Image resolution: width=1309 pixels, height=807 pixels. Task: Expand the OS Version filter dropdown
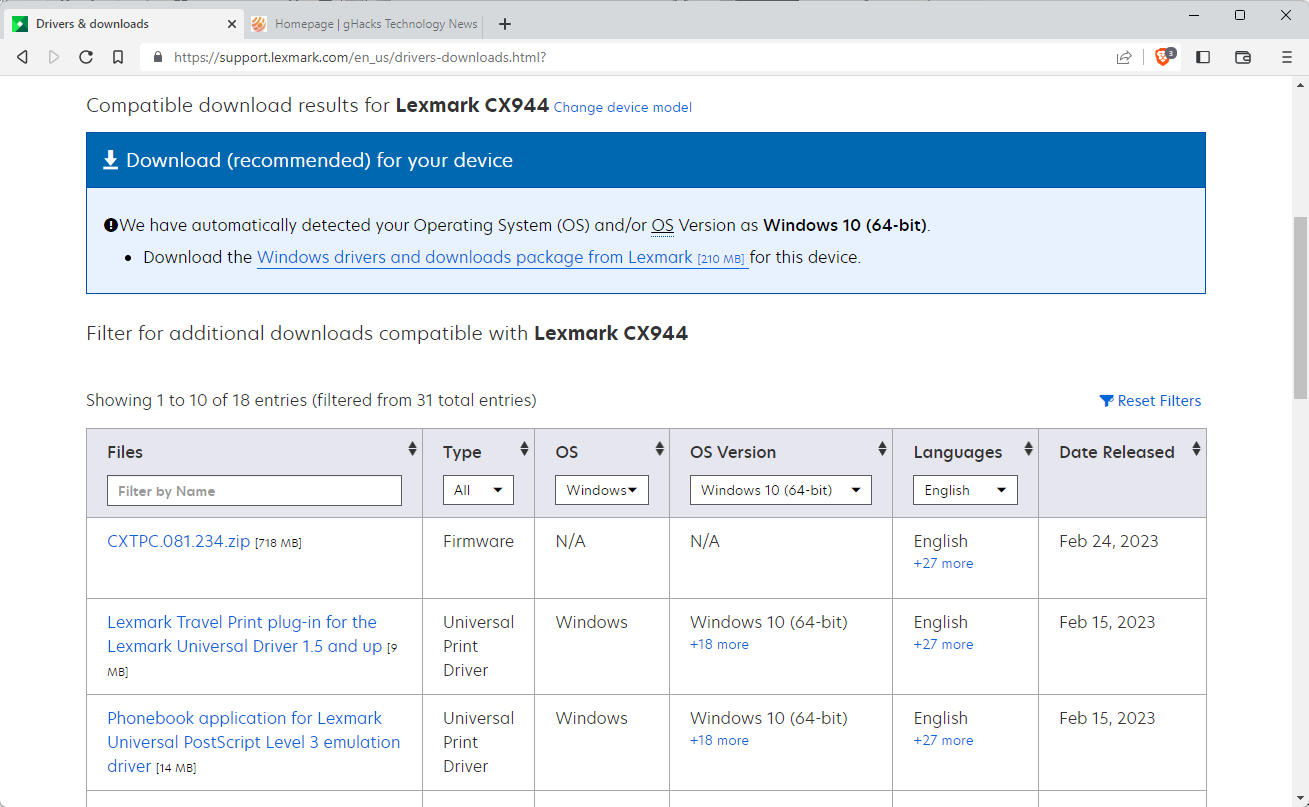[x=780, y=490]
